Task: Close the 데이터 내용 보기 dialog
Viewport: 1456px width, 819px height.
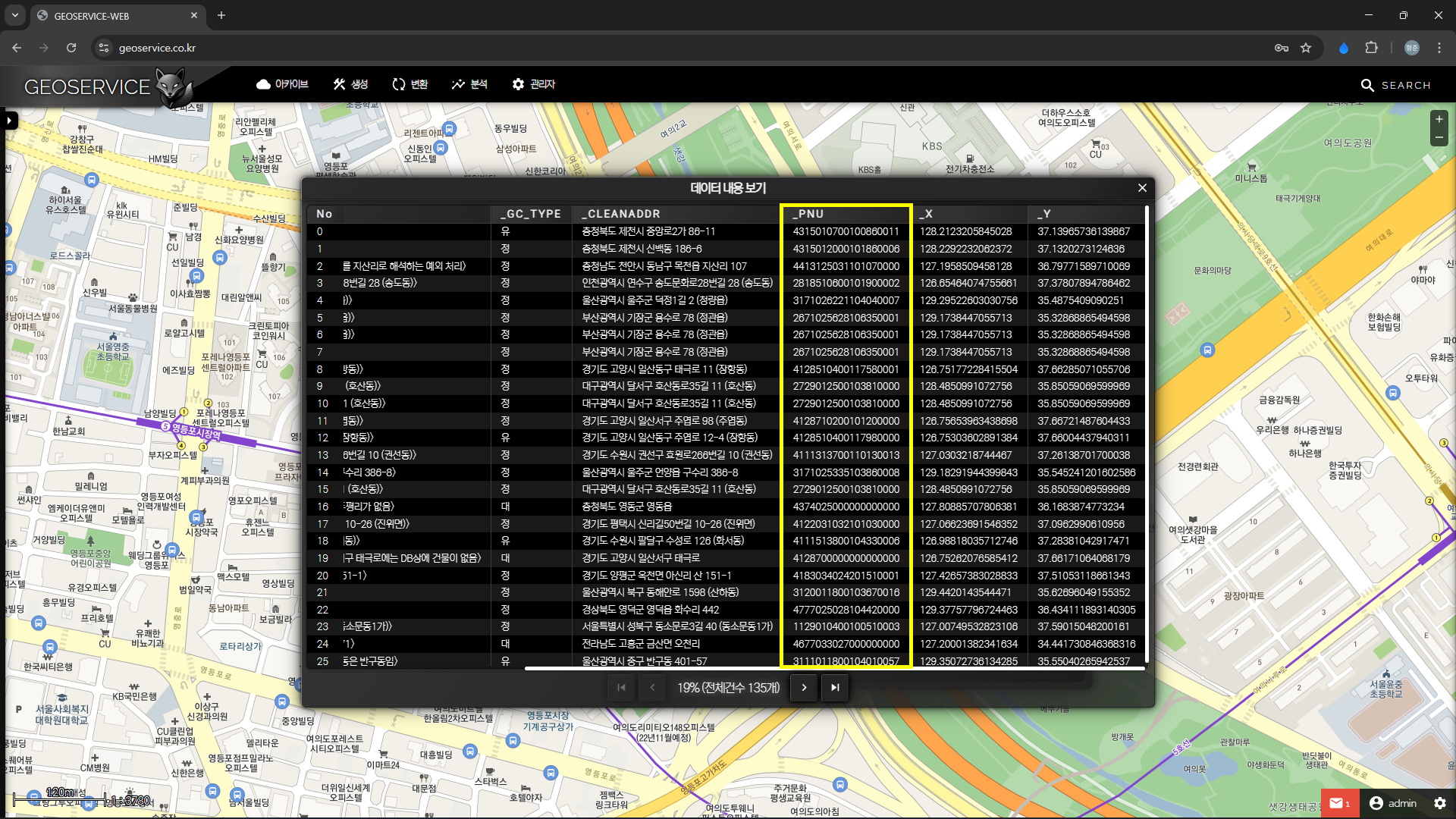Action: point(1142,188)
